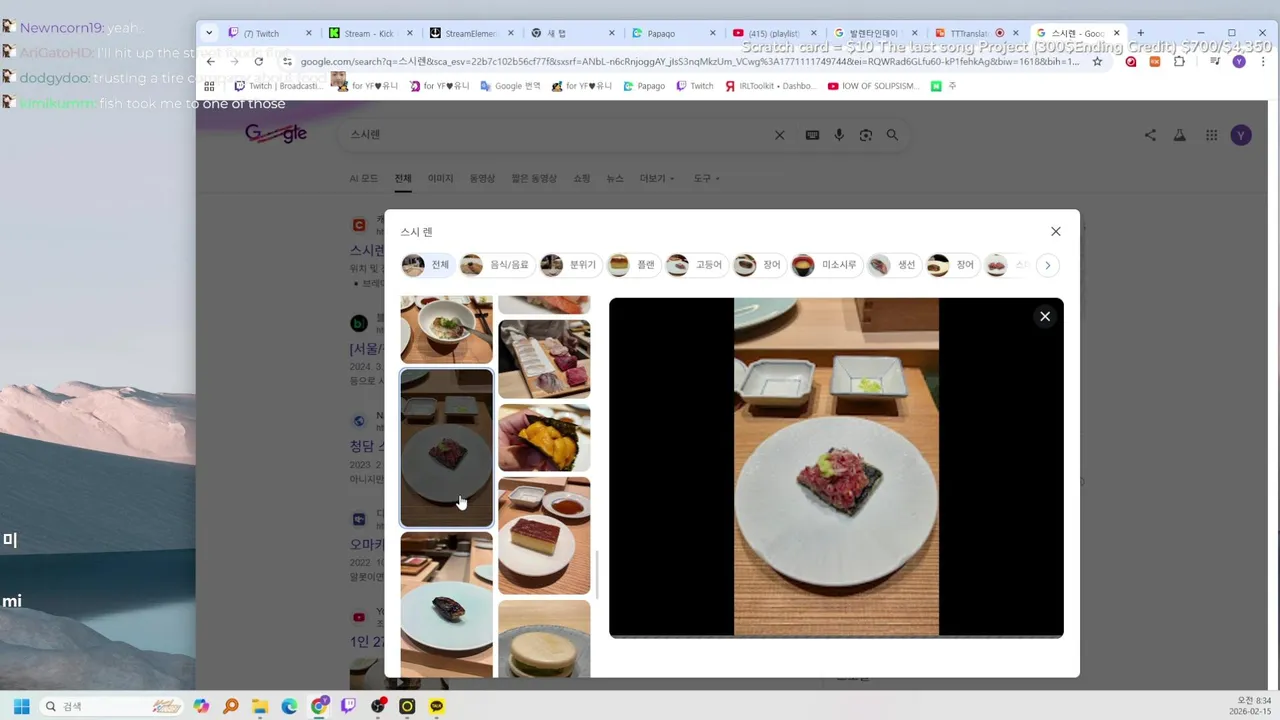Open the Chrome extensions puzzle icon

pos(1179,61)
